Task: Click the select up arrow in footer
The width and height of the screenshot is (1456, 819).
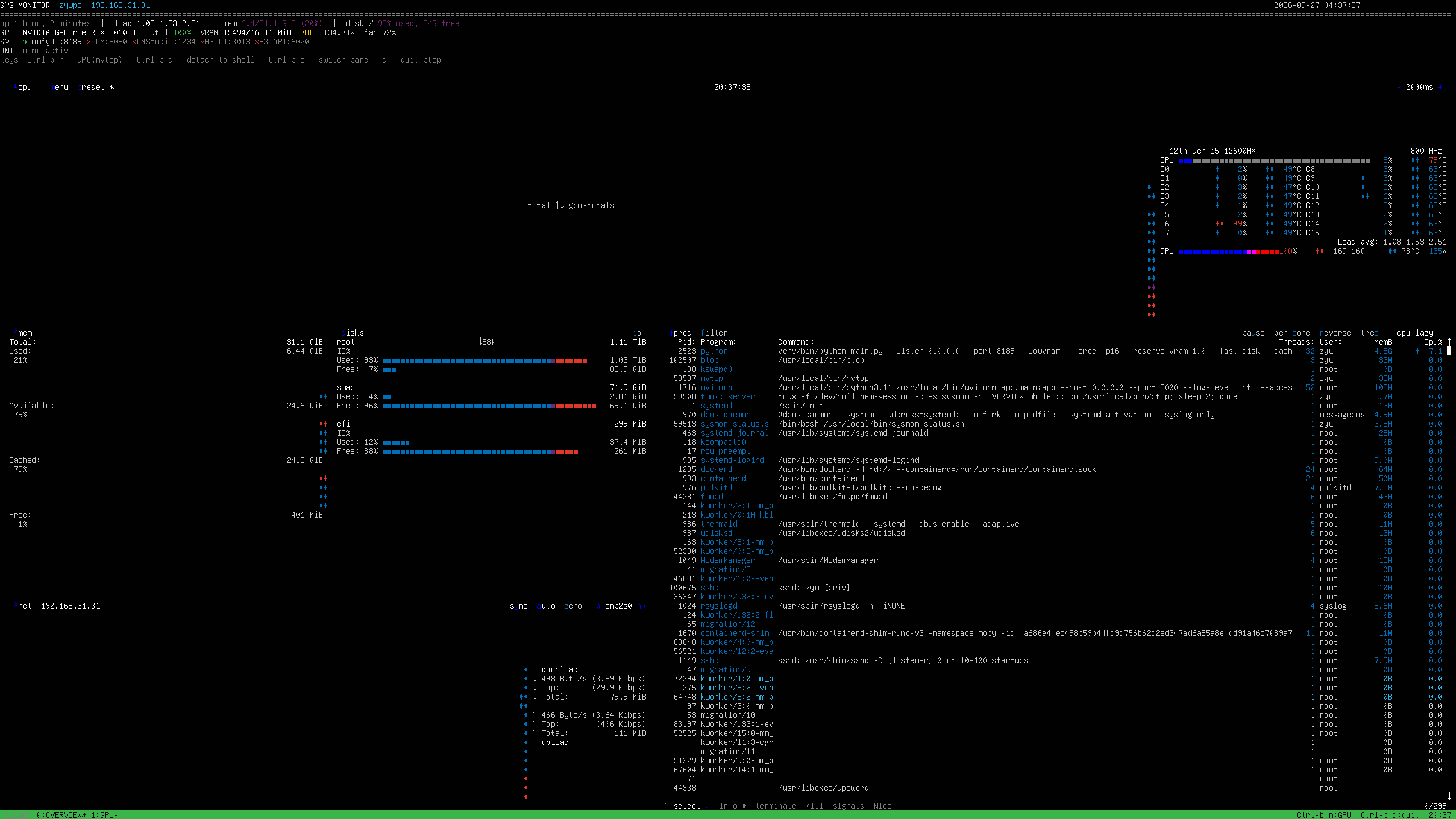Action: click(x=667, y=806)
